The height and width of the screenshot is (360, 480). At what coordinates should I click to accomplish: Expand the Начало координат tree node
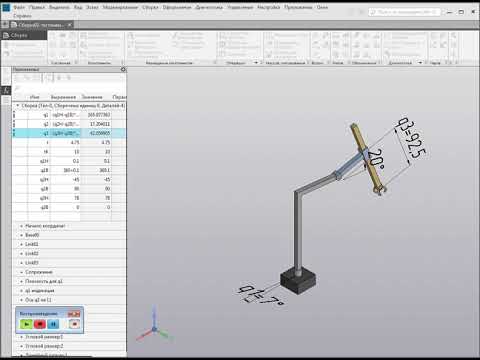pos(22,226)
